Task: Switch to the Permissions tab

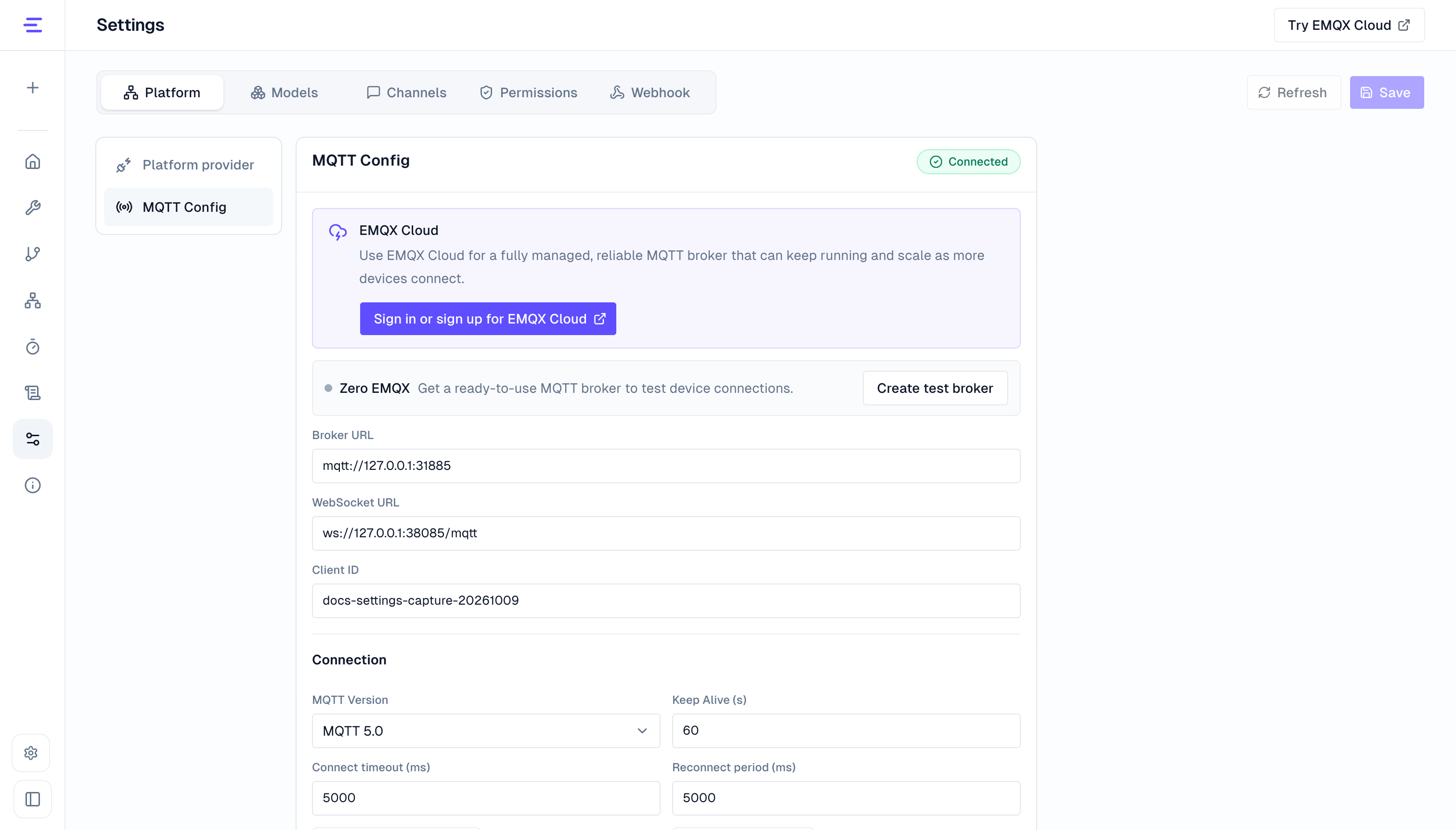Action: 528,92
